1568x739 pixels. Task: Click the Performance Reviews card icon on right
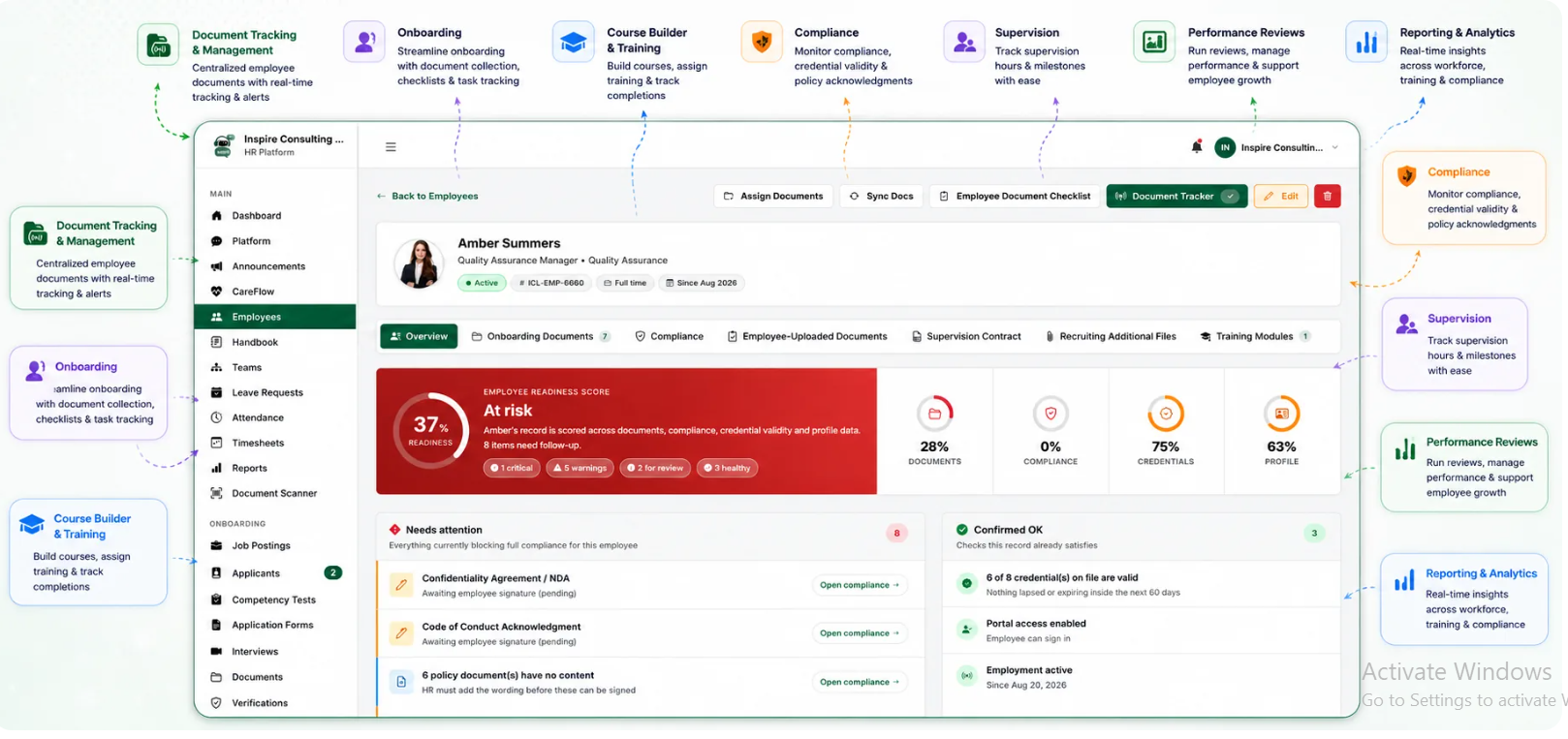(1405, 448)
